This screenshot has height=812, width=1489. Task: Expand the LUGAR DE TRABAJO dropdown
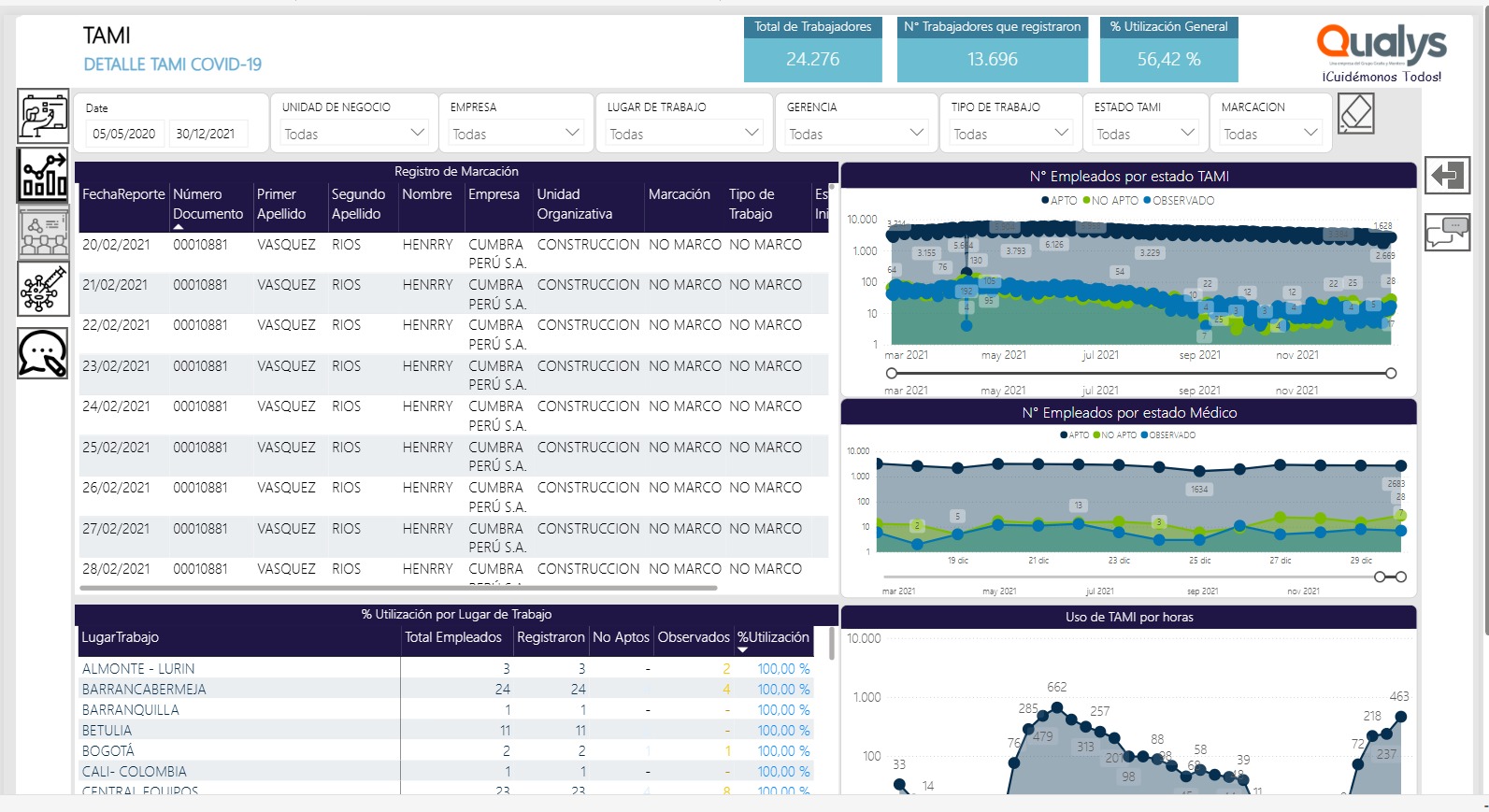pyautogui.click(x=684, y=134)
